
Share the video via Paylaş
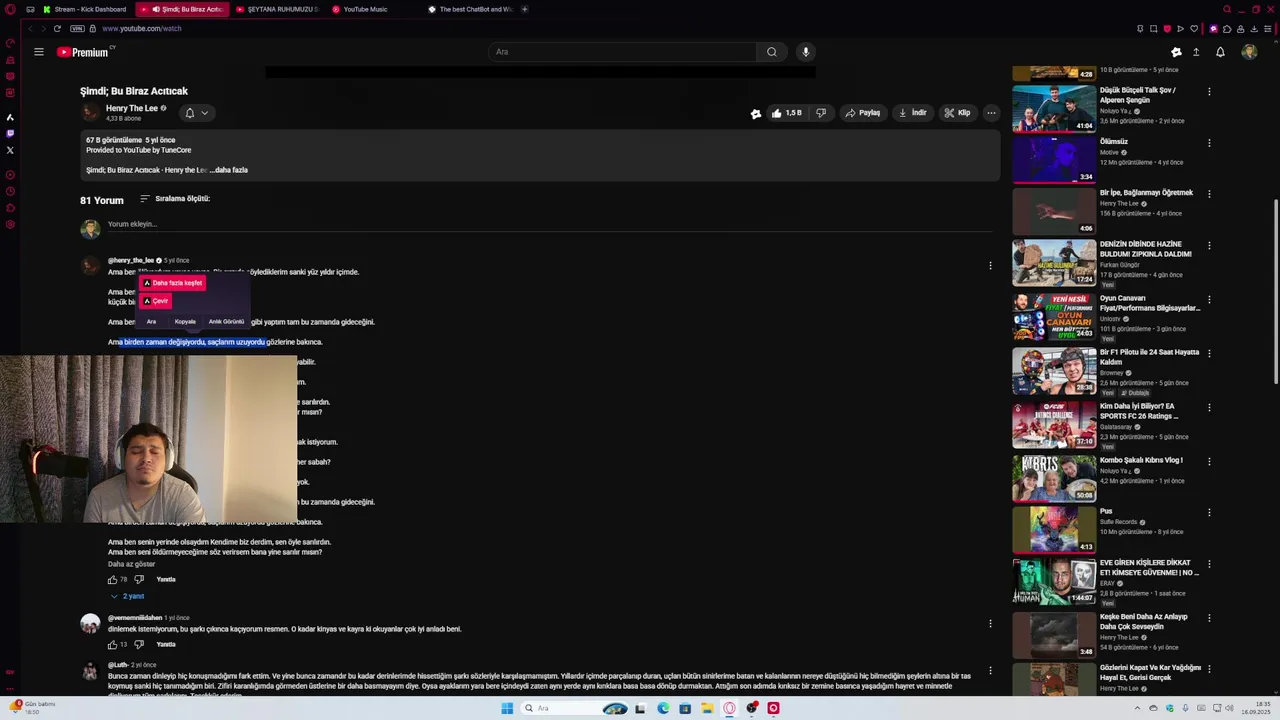pos(862,113)
